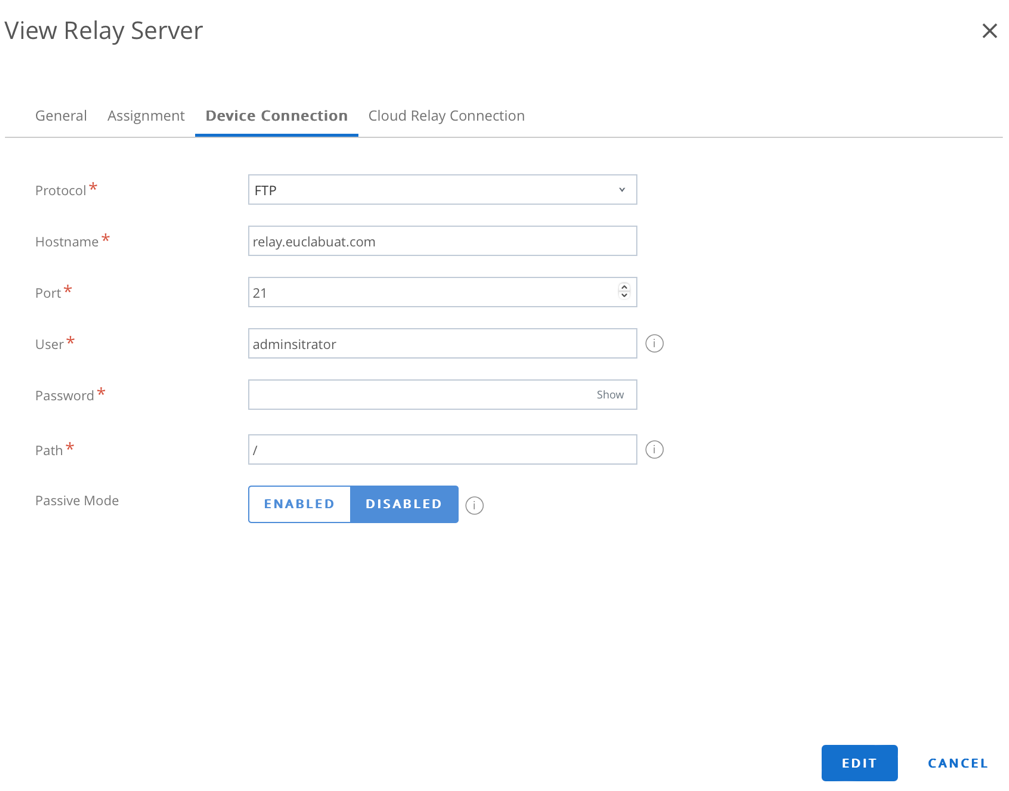The image size is (1009, 791).
Task: Click the Path text field
Action: point(441,450)
